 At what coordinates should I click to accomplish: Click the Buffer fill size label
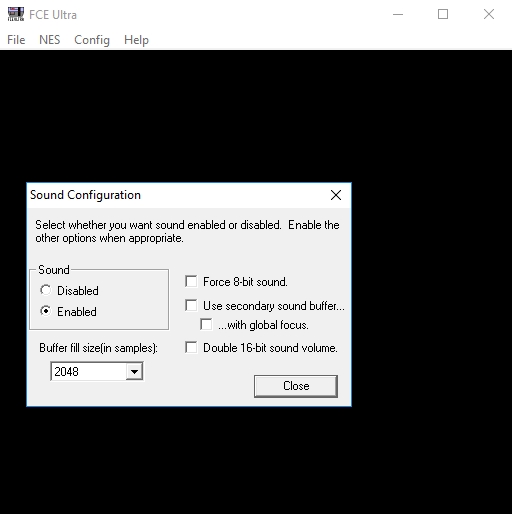[98, 348]
